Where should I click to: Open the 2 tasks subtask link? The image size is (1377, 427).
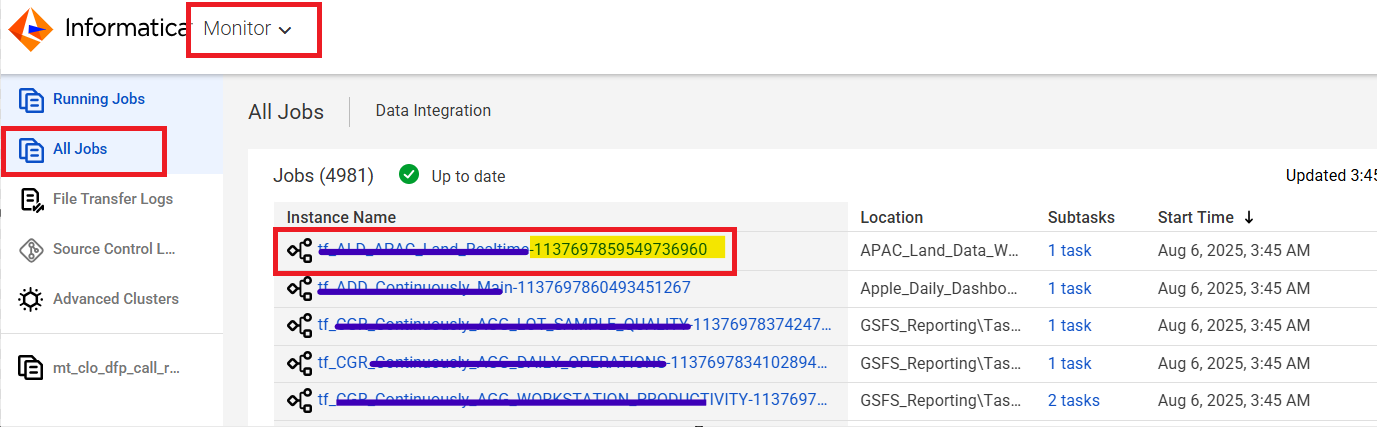tap(1074, 400)
